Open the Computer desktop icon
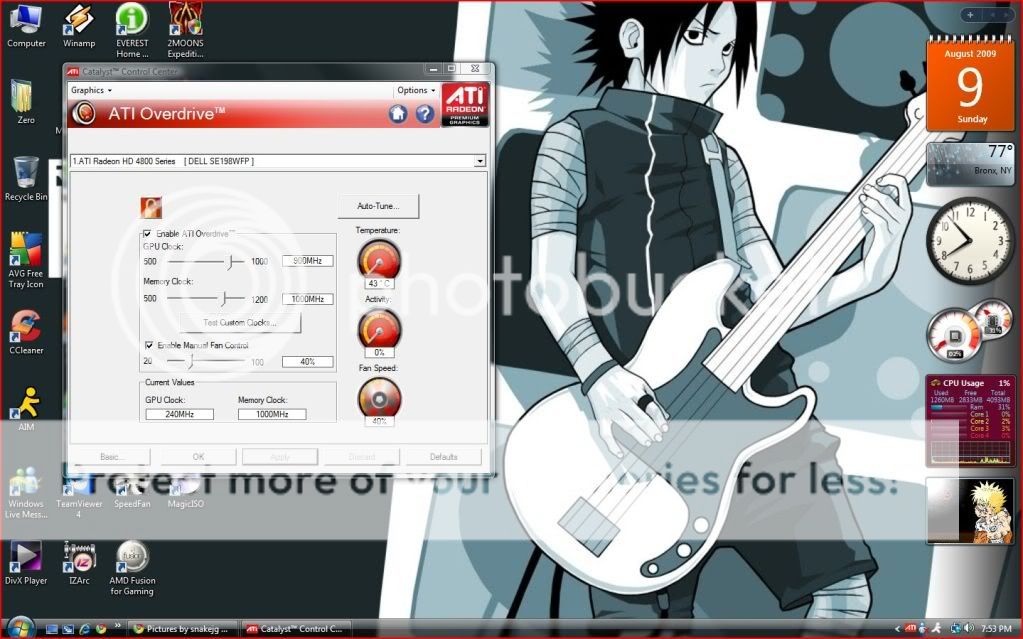The width and height of the screenshot is (1023, 639). 26,26
